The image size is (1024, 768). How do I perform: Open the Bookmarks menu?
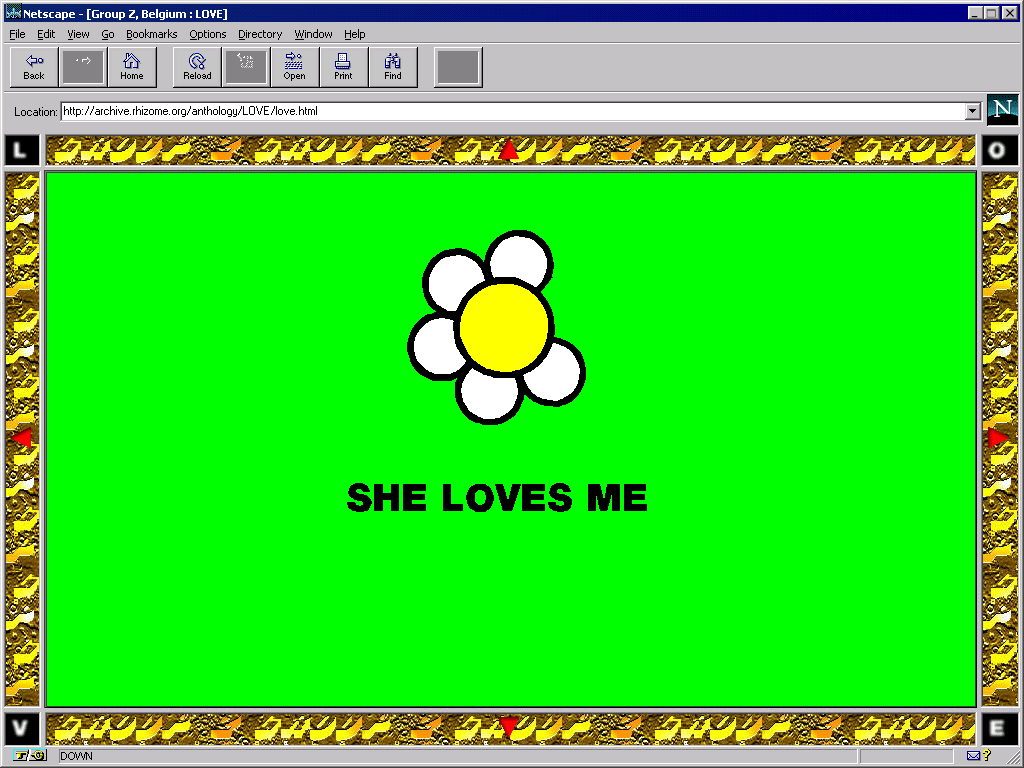[152, 34]
